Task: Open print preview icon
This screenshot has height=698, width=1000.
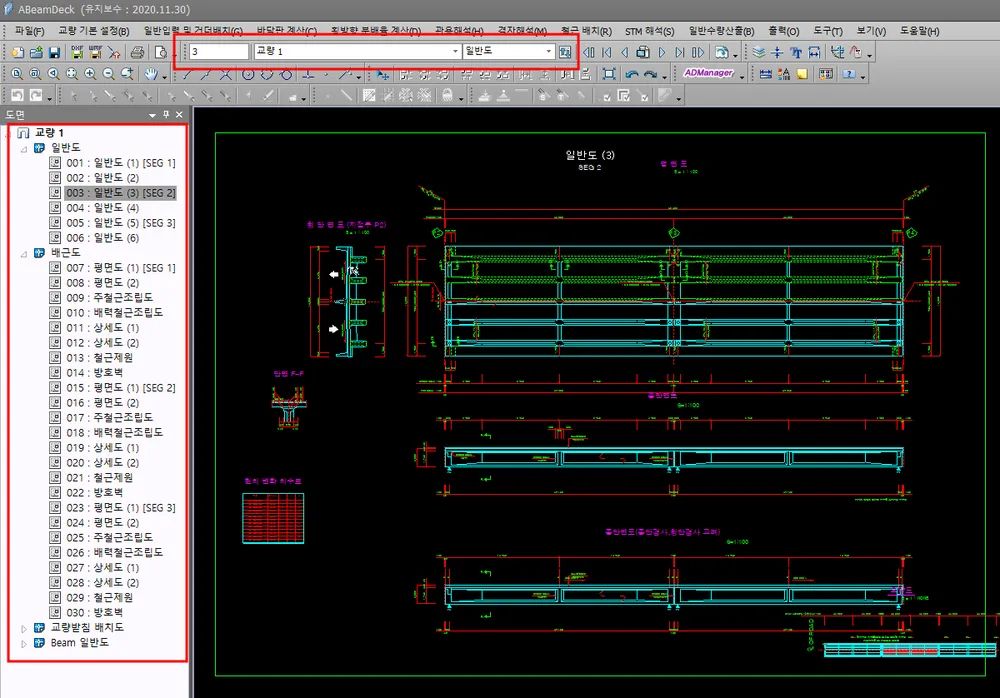Action: (x=161, y=52)
